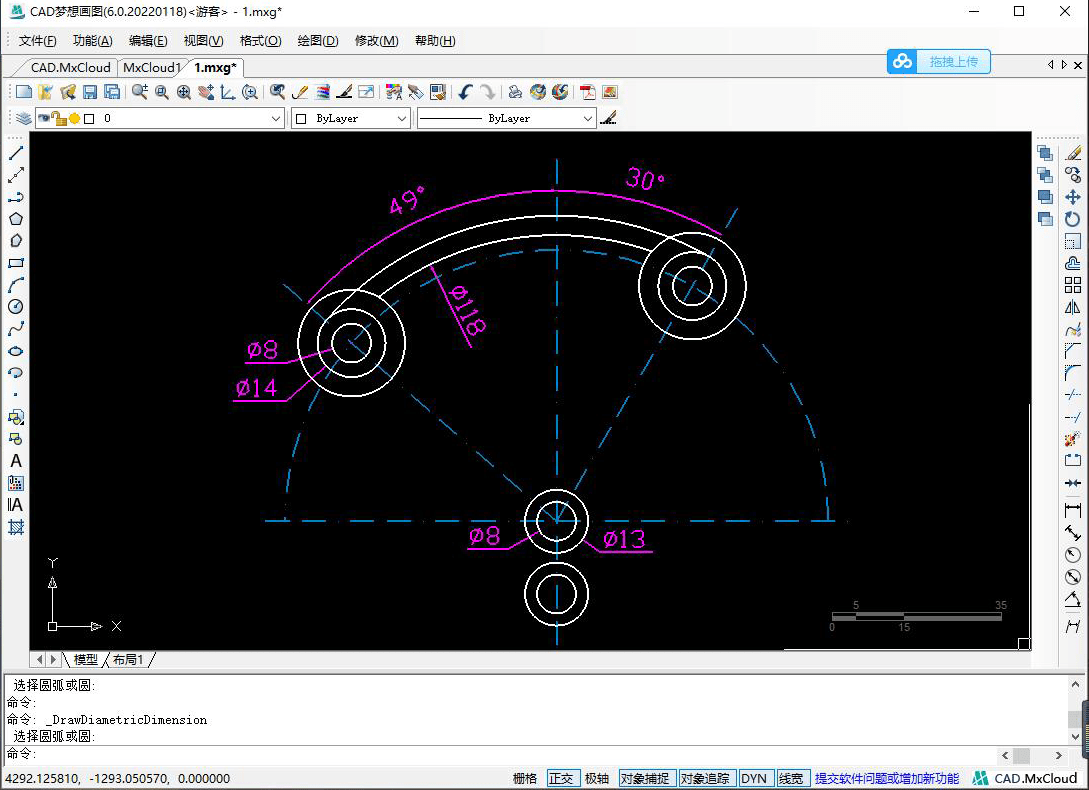Expand the ByLayer linetype dropdown
Viewport: 1089px width, 790px height.
pyautogui.click(x=588, y=118)
